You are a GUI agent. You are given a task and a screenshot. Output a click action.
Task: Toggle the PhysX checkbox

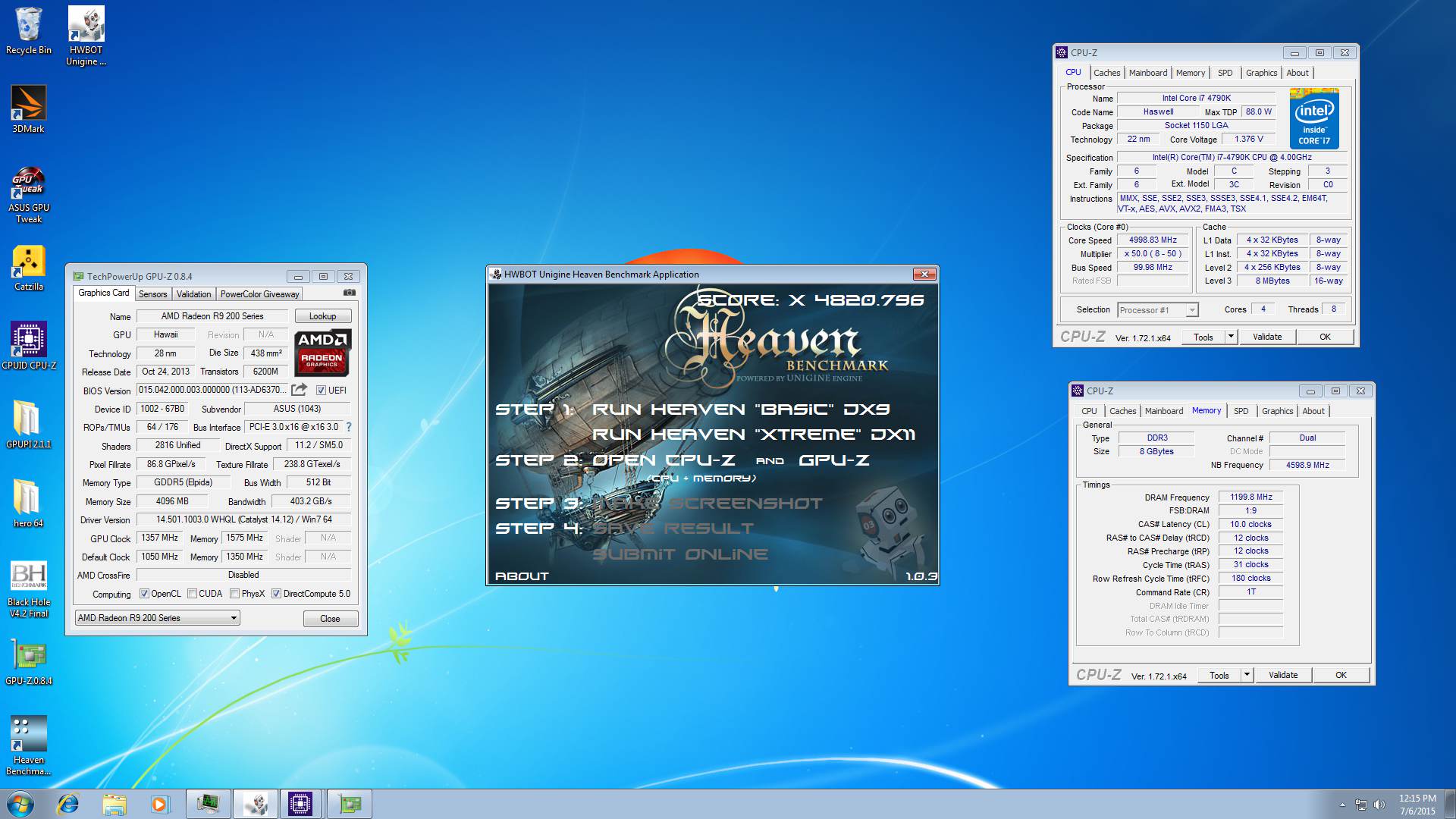coord(235,594)
